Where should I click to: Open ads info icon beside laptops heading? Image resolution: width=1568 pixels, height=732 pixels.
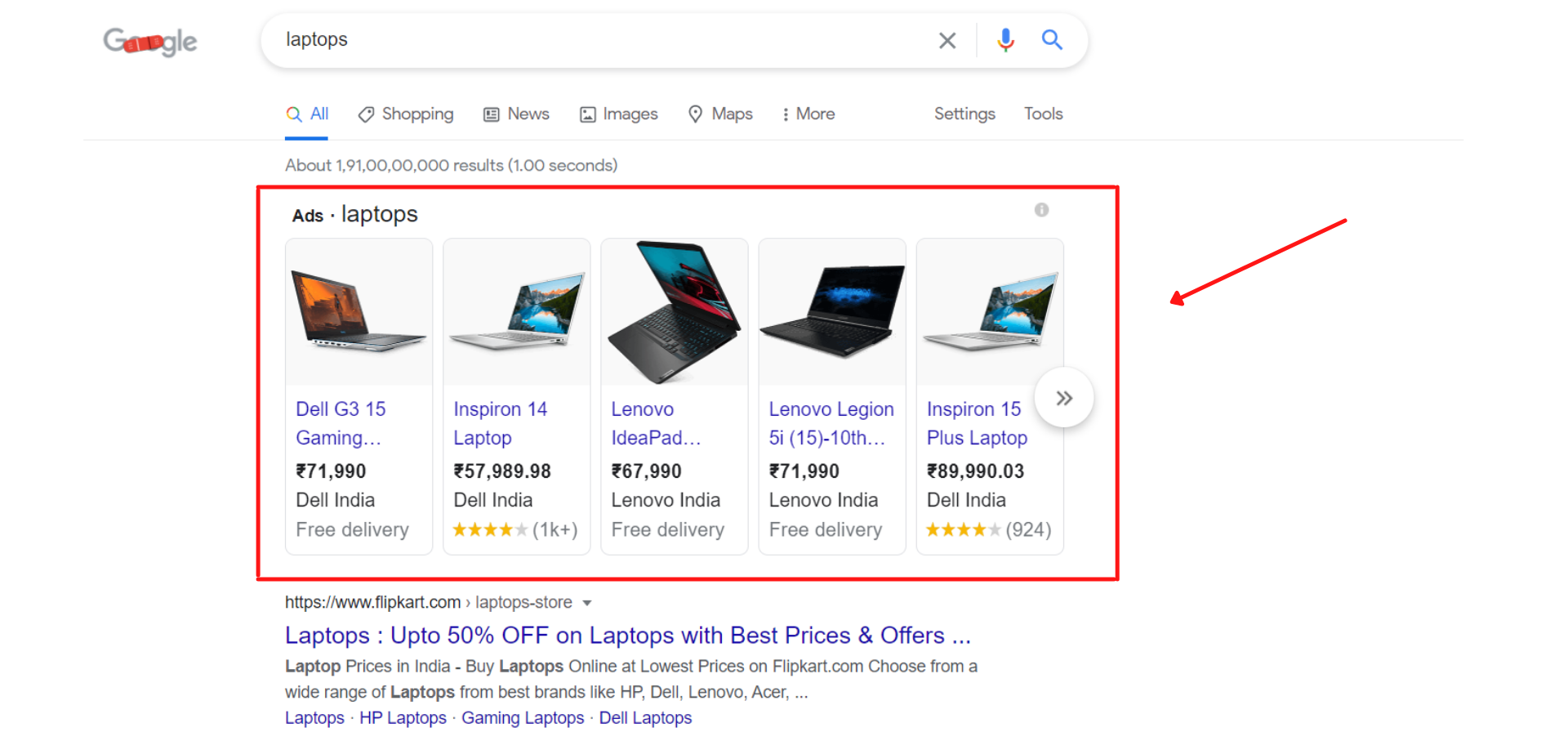pyautogui.click(x=1041, y=210)
